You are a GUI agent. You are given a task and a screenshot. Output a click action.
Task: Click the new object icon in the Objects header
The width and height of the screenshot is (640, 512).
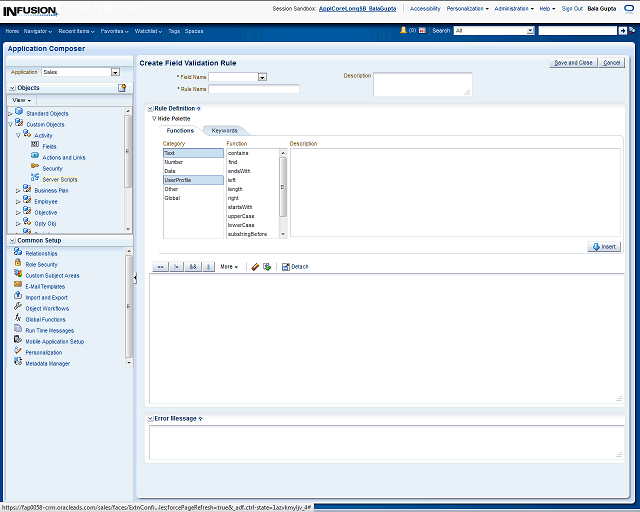(122, 88)
